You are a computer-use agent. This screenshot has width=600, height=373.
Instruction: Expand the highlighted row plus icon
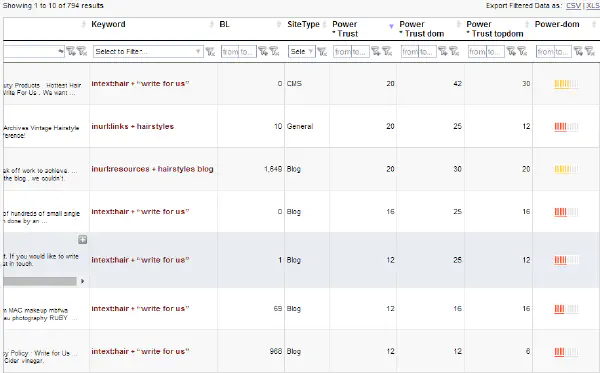pos(82,239)
